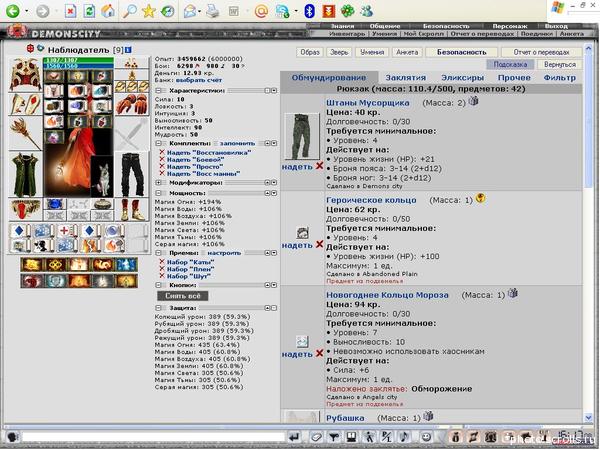
Task: Click the equipped green armor vest slot
Action: pos(25,174)
